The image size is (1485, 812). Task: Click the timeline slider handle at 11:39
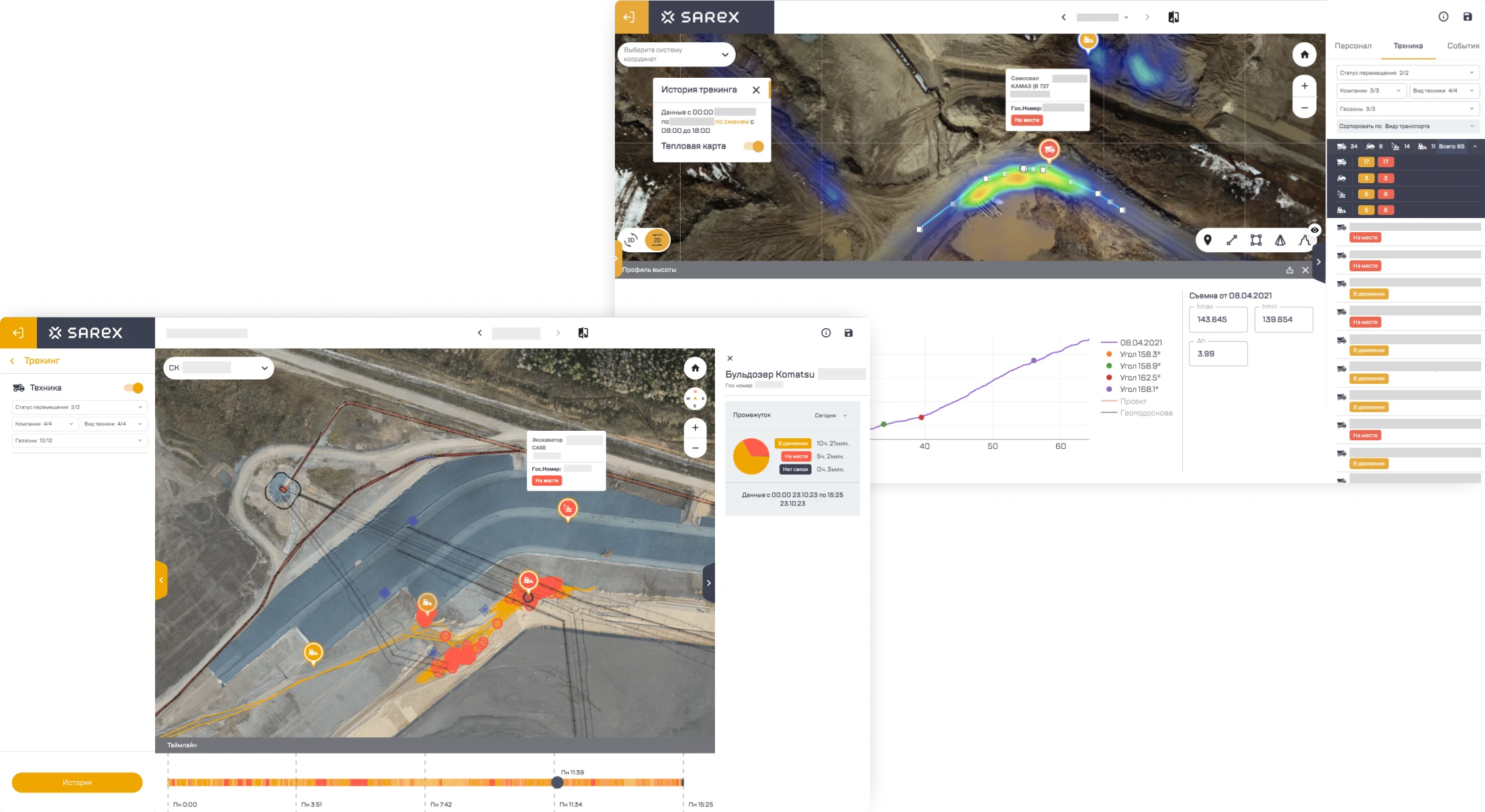click(557, 782)
